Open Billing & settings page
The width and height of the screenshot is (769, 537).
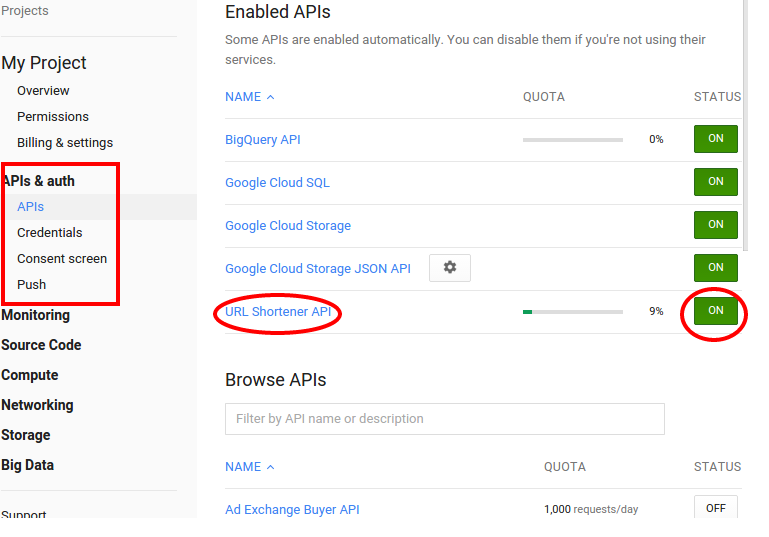click(65, 143)
